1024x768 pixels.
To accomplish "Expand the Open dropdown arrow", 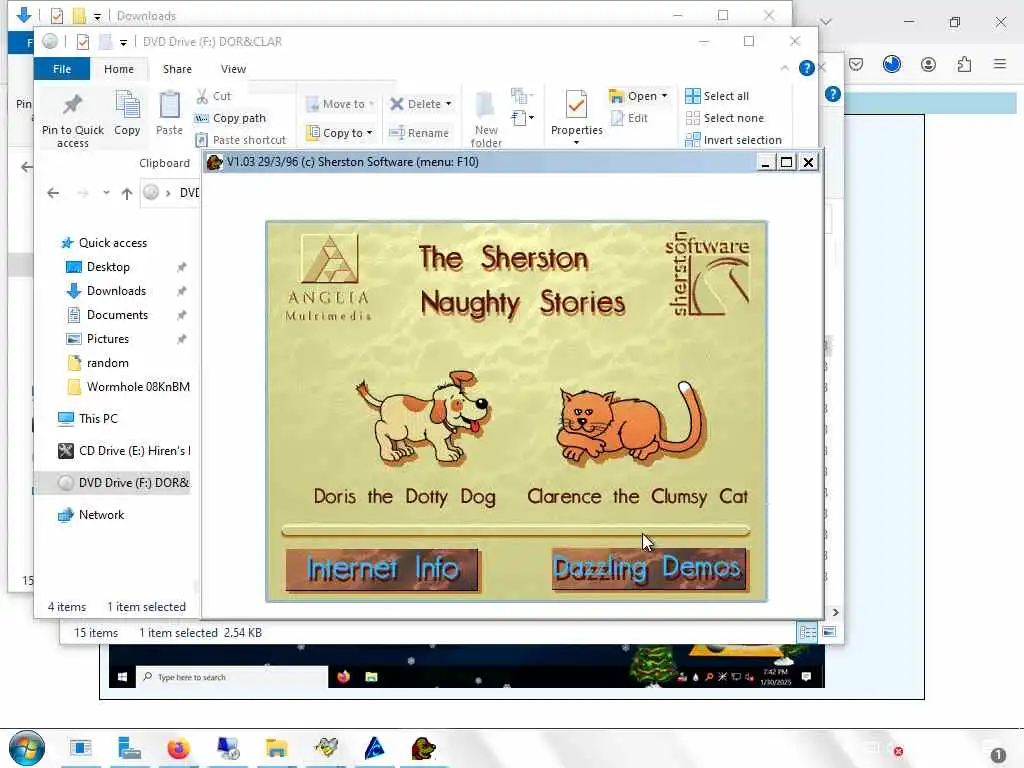I will pos(664,96).
